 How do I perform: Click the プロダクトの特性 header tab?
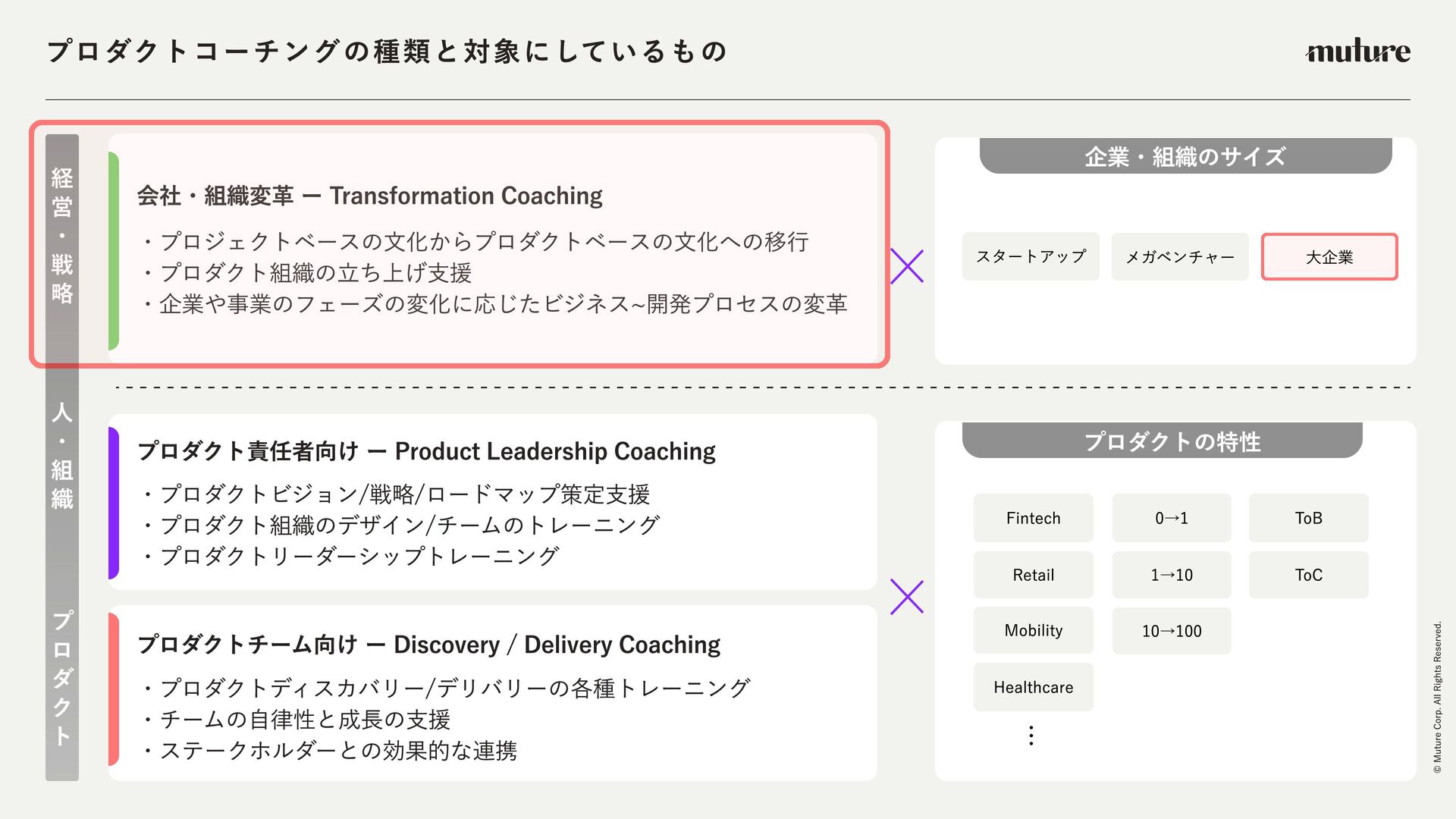pos(1162,441)
